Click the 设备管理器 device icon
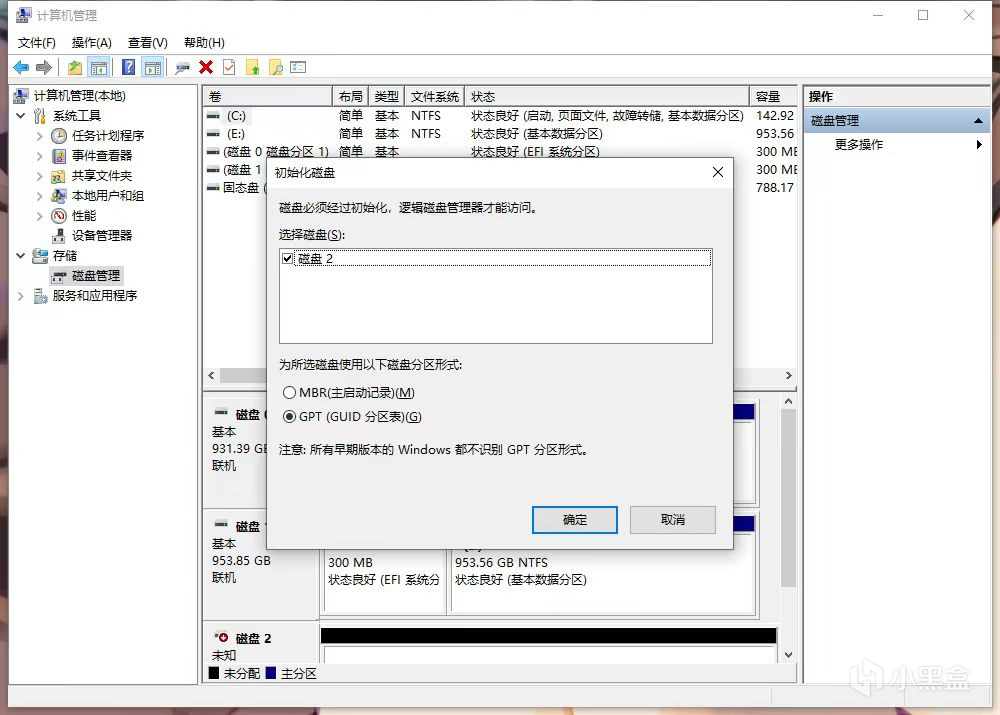 [59, 235]
